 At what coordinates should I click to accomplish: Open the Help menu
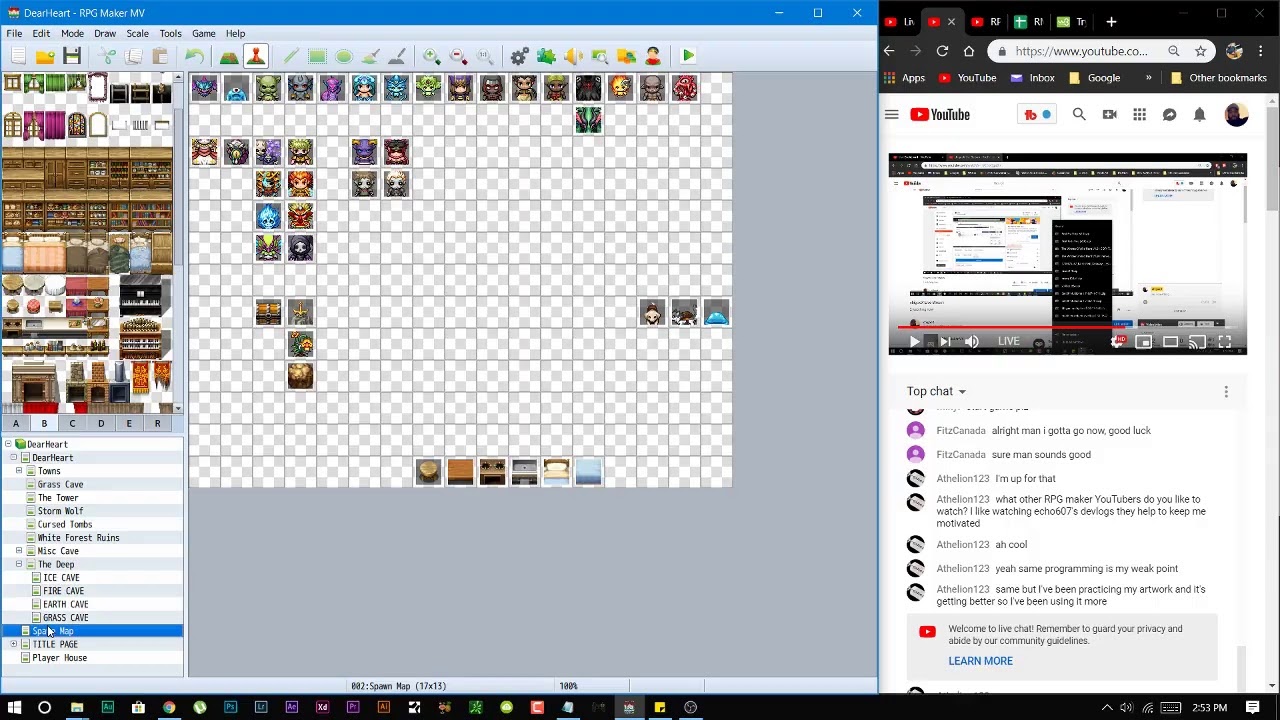[235, 33]
